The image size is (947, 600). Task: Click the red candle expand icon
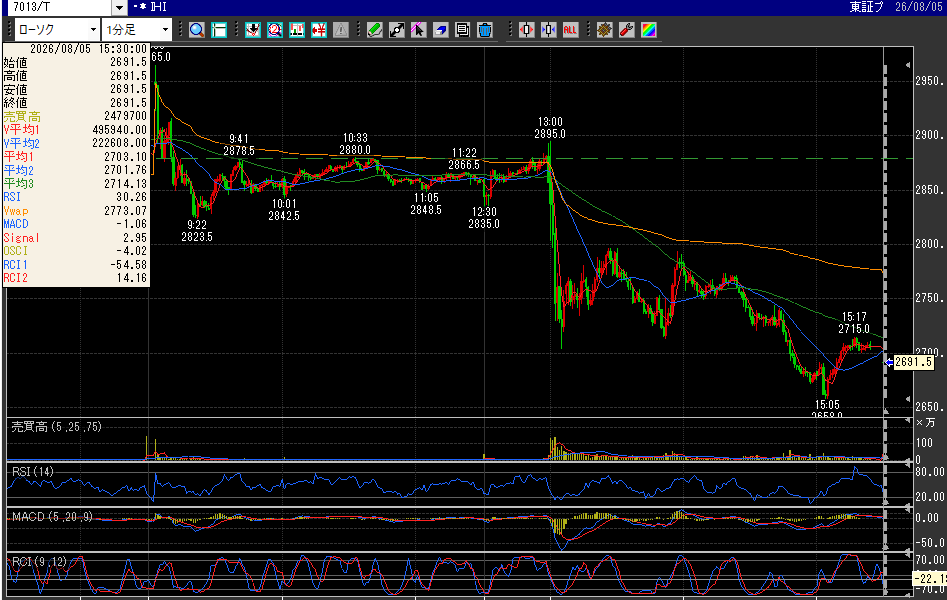pyautogui.click(x=526, y=30)
